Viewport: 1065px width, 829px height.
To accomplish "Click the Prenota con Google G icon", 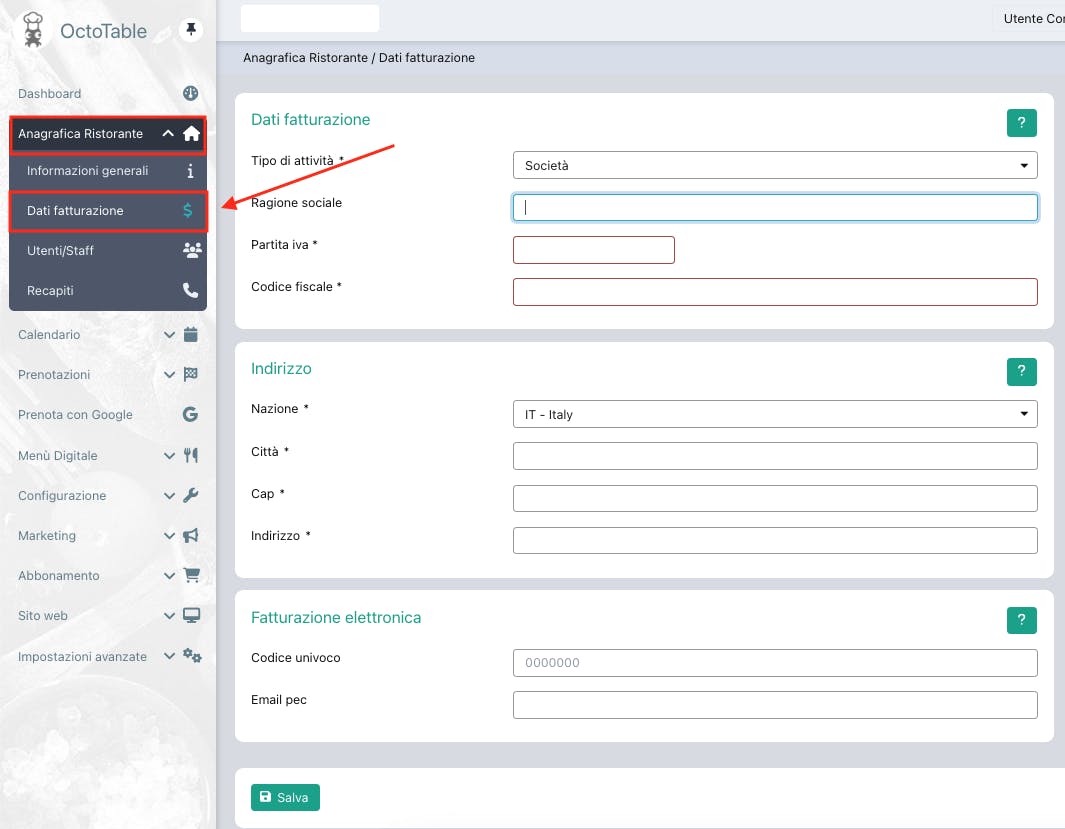I will tap(191, 414).
